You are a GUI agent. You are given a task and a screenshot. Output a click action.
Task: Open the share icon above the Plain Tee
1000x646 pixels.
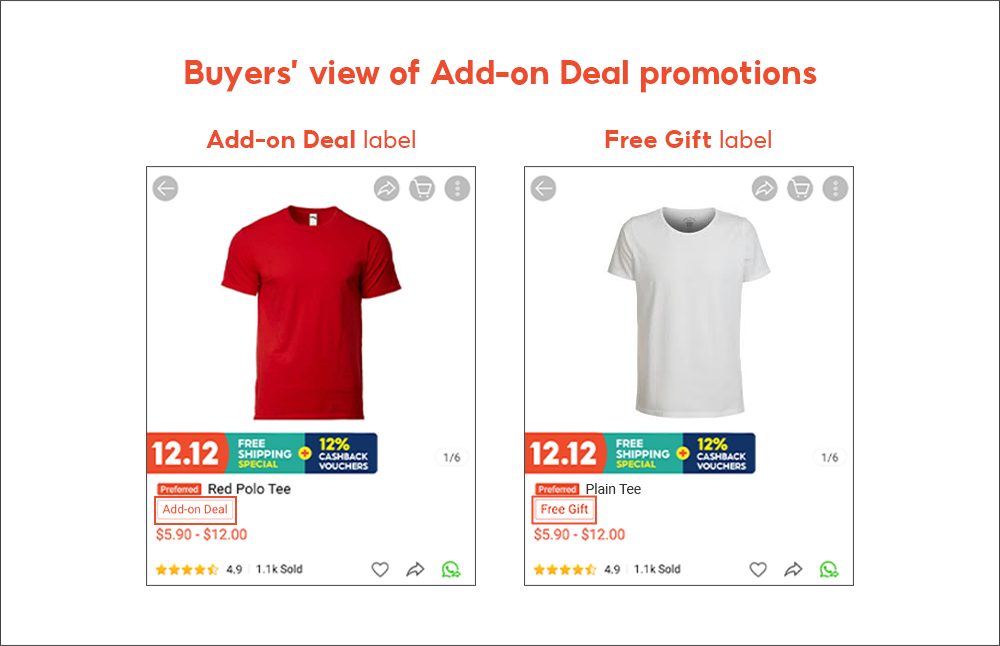[764, 188]
